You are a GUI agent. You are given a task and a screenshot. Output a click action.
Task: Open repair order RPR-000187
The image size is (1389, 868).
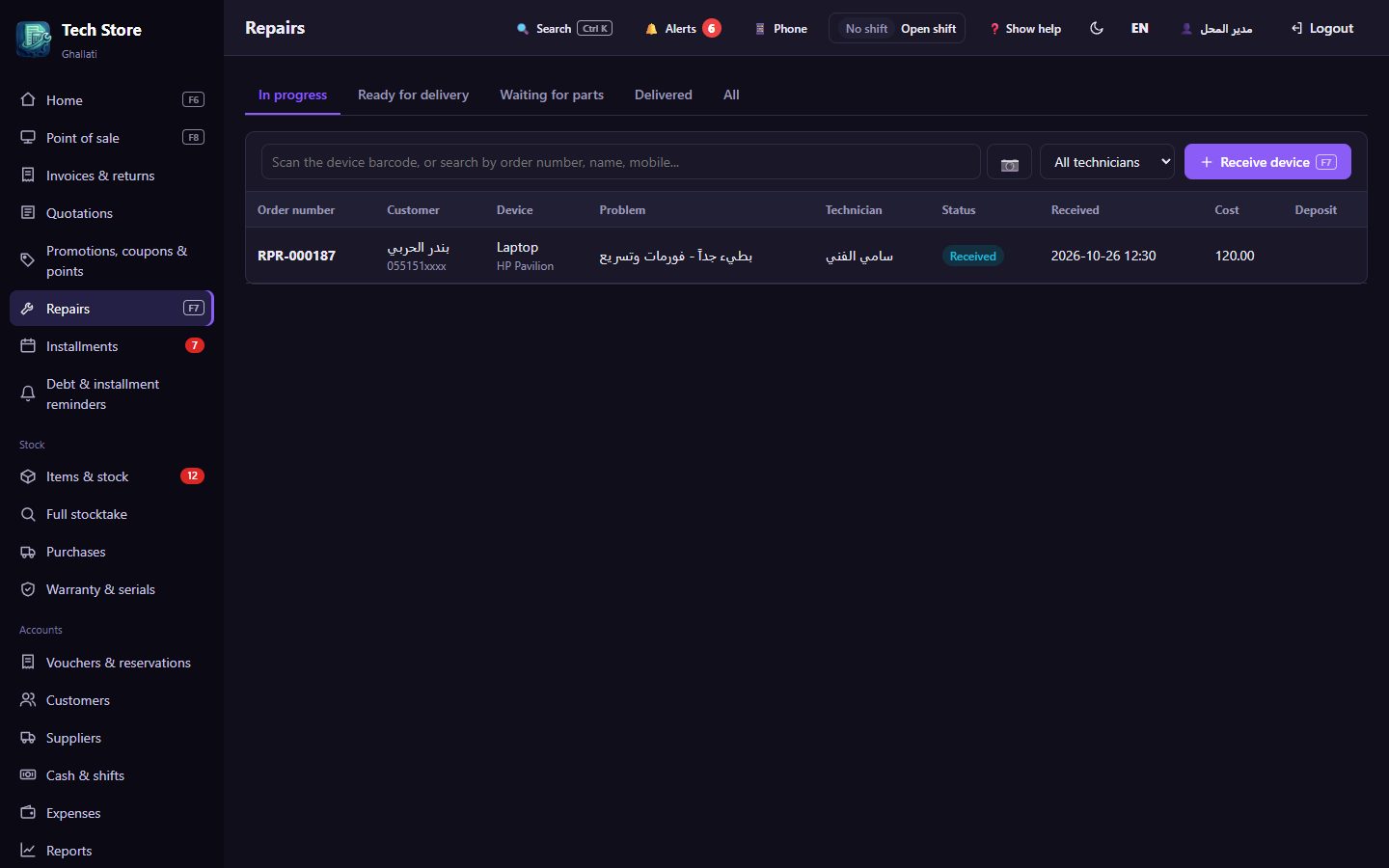click(x=296, y=256)
